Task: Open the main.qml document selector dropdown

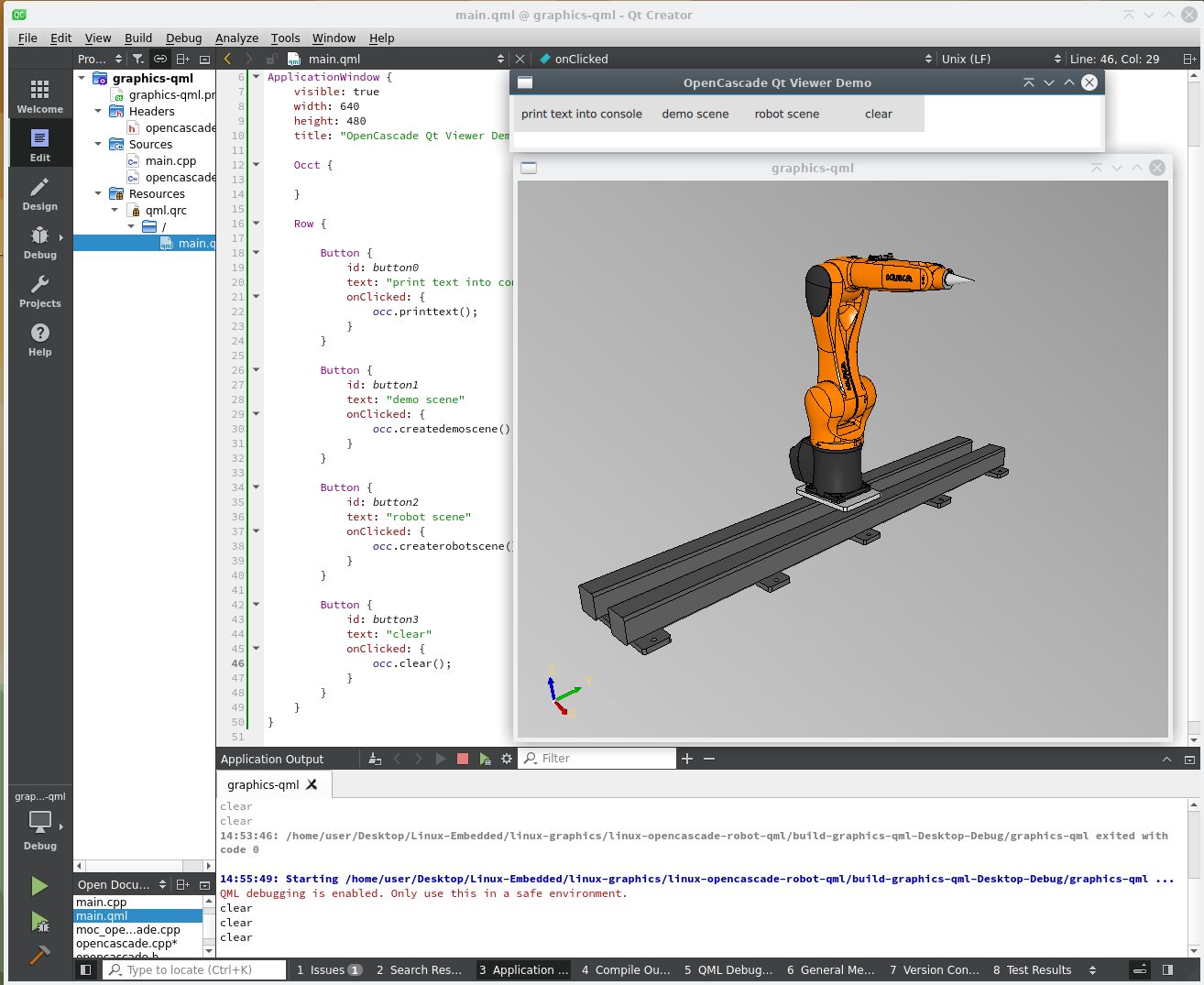Action: click(x=397, y=59)
